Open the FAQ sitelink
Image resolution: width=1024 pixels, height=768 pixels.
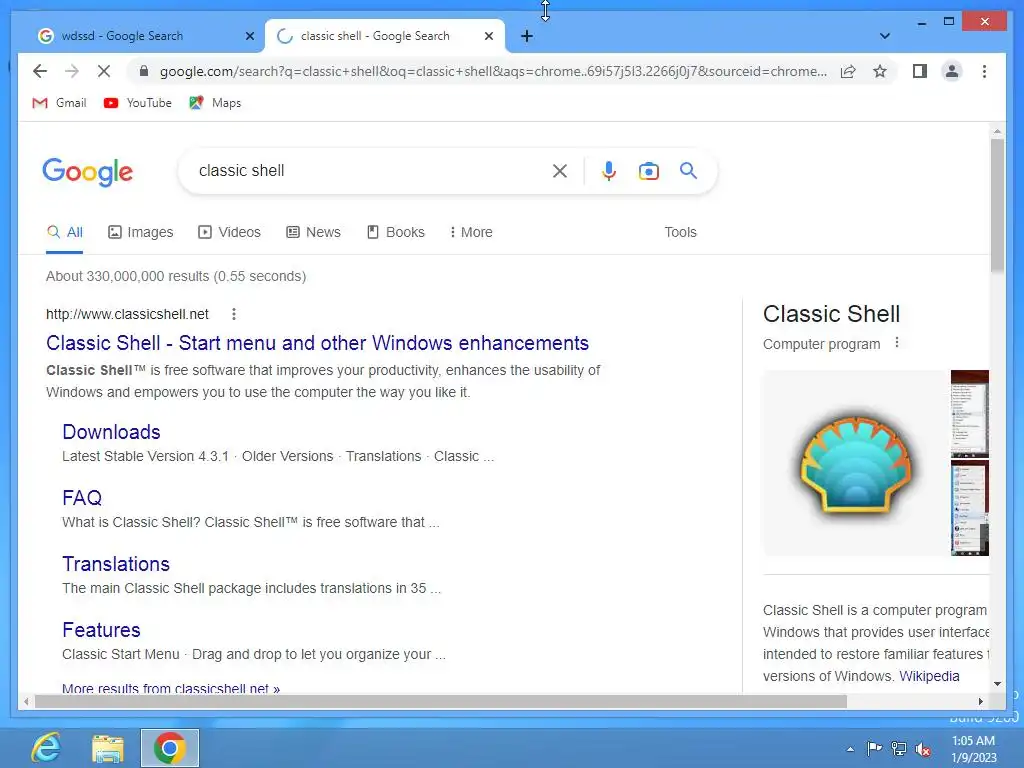[82, 498]
